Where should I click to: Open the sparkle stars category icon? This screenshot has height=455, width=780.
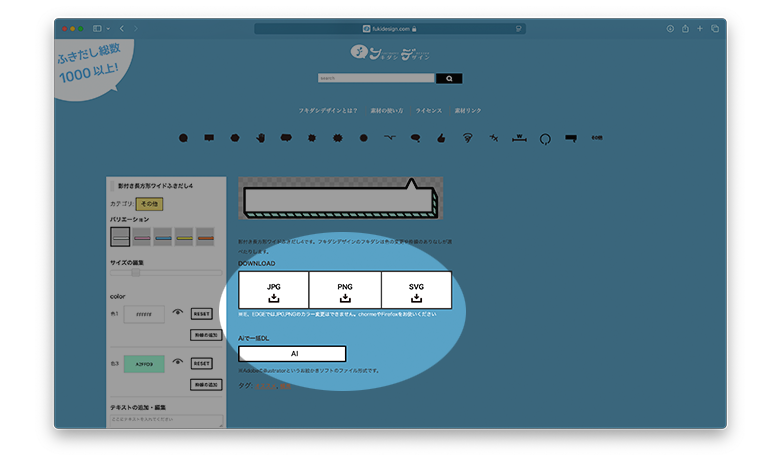493,138
